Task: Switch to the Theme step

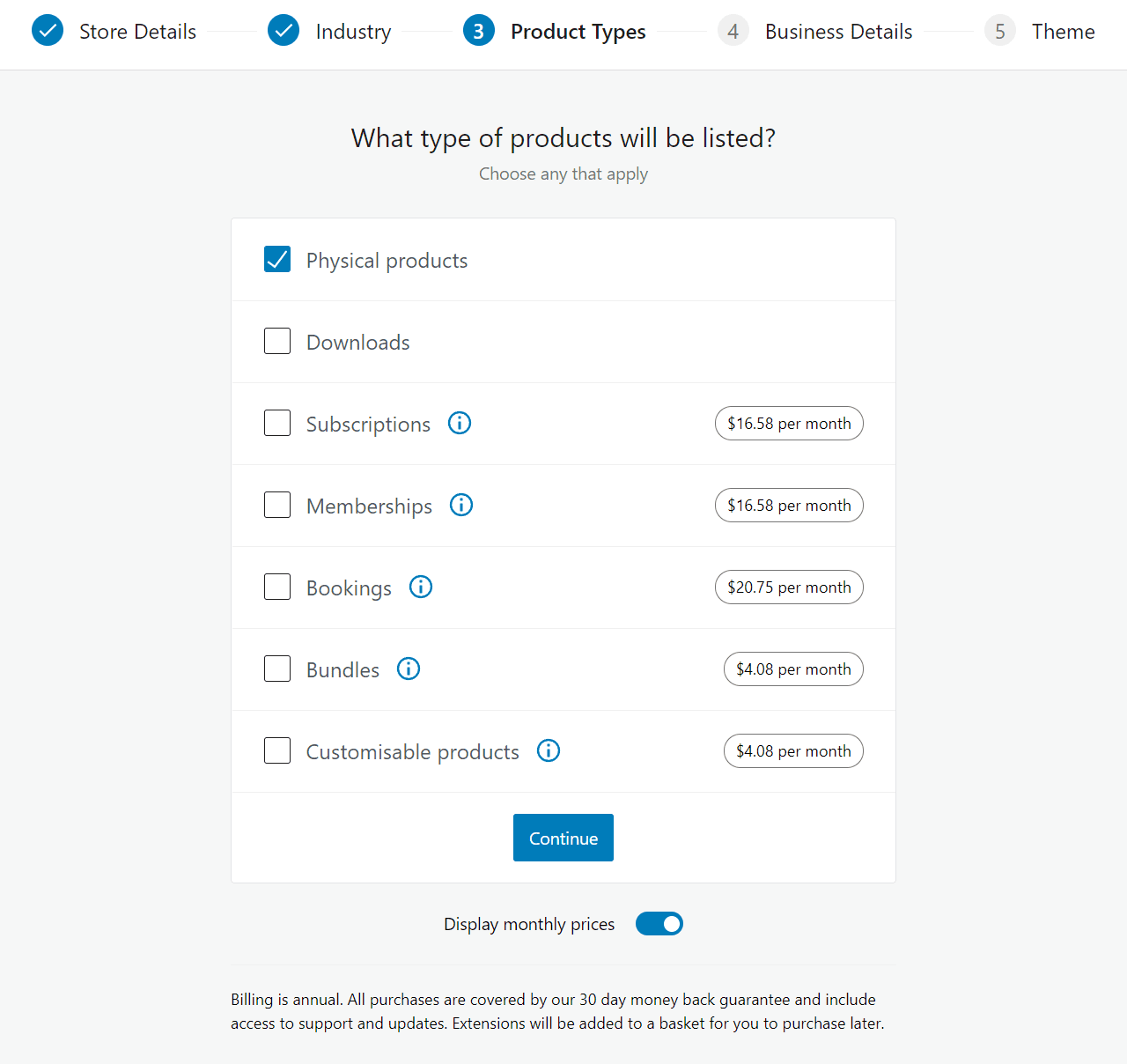Action: coord(1064,31)
